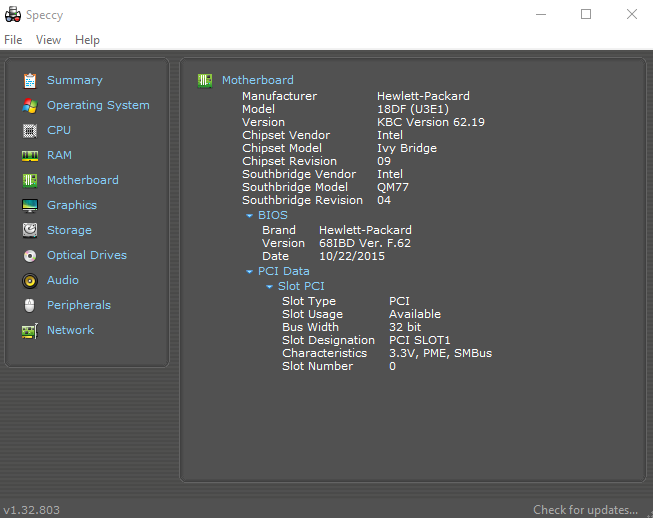The height and width of the screenshot is (518, 653).
Task: Open RAM section via its memory icon
Action: tap(29, 155)
